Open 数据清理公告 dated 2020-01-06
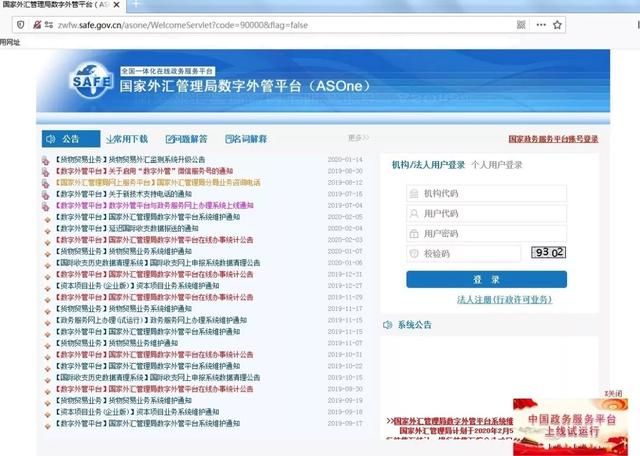The width and height of the screenshot is (640, 456). coord(158,262)
